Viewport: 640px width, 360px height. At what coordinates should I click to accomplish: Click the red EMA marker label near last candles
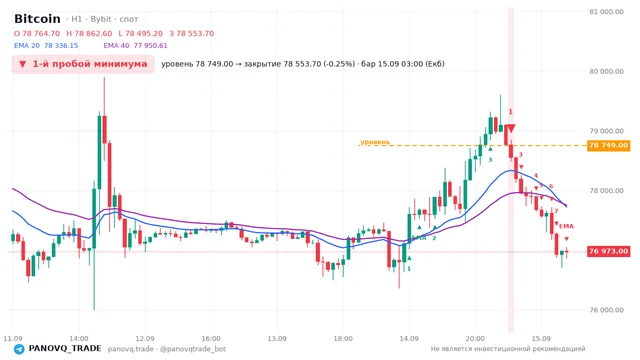coord(567,226)
